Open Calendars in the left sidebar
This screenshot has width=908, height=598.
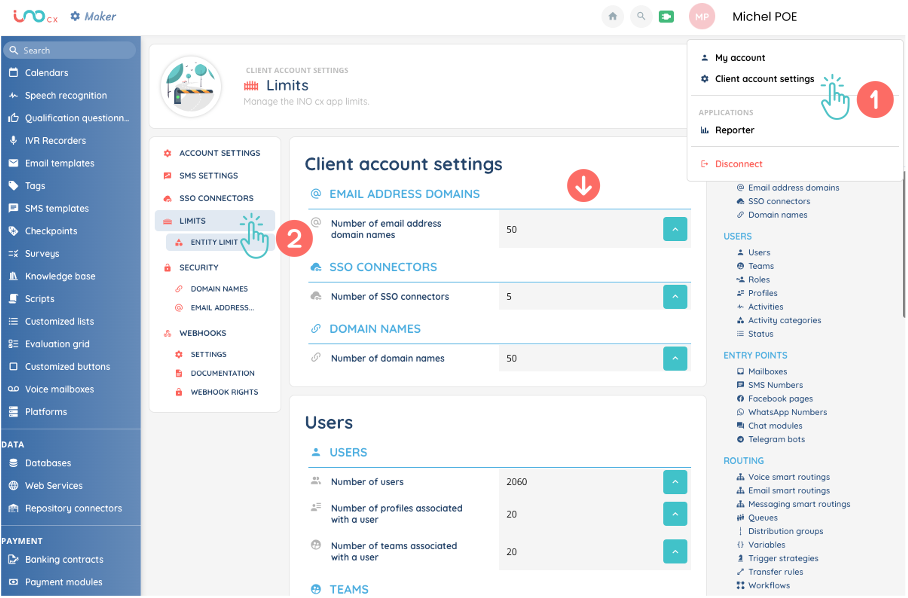pos(46,73)
